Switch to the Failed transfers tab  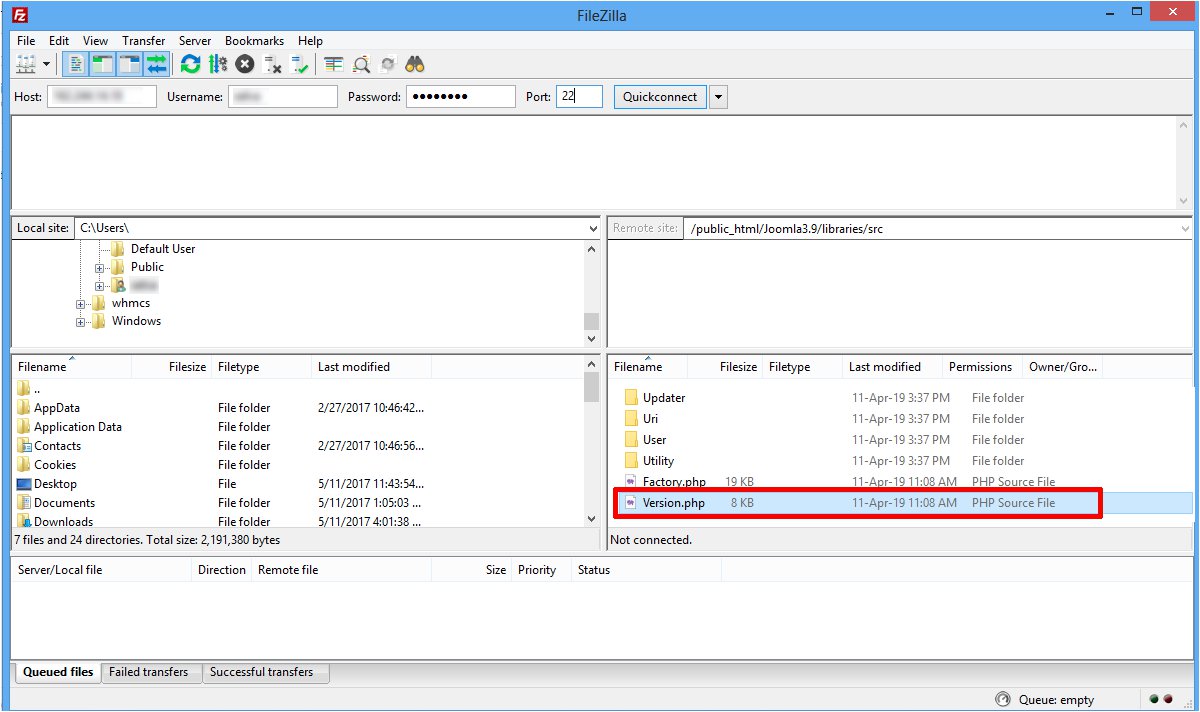point(148,672)
